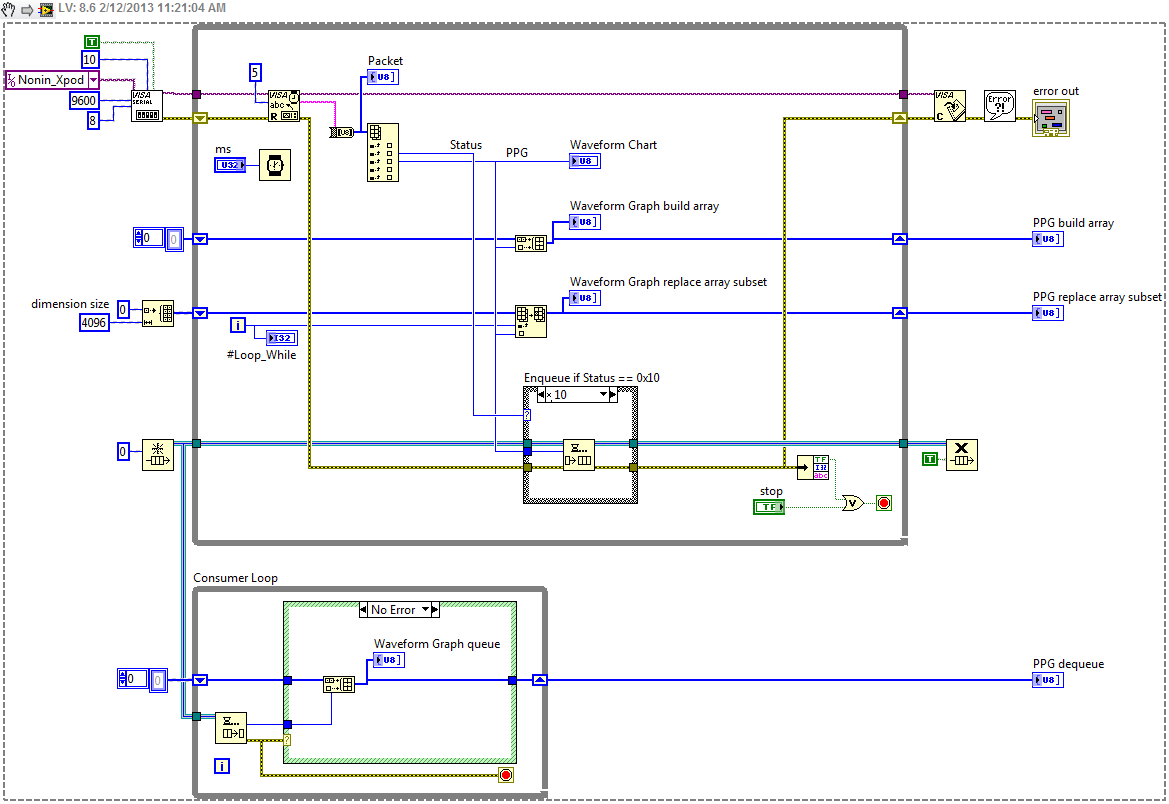Click the Consumer Loop label text

click(x=236, y=578)
